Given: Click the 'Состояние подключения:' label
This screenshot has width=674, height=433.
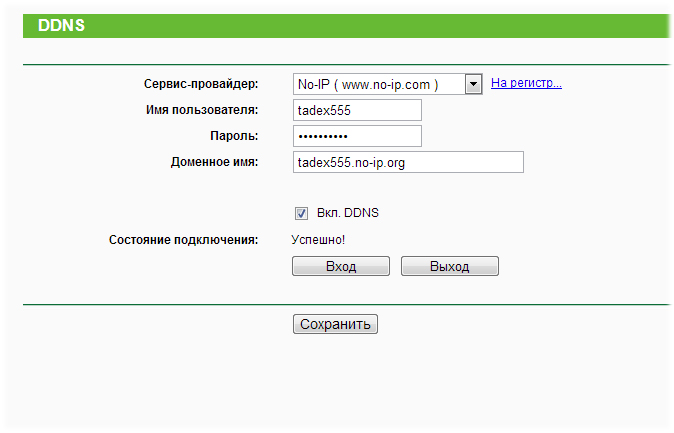Looking at the screenshot, I should point(184,240).
